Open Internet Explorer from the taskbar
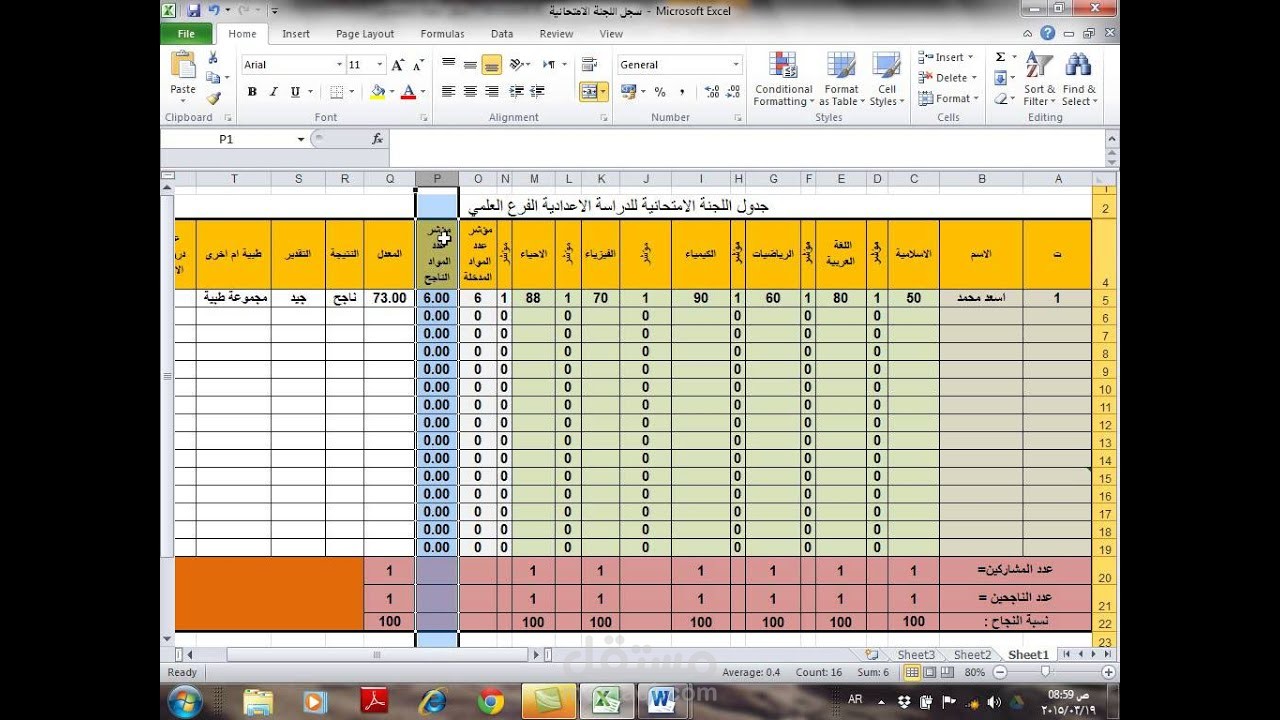Image resolution: width=1280 pixels, height=720 pixels. click(432, 701)
